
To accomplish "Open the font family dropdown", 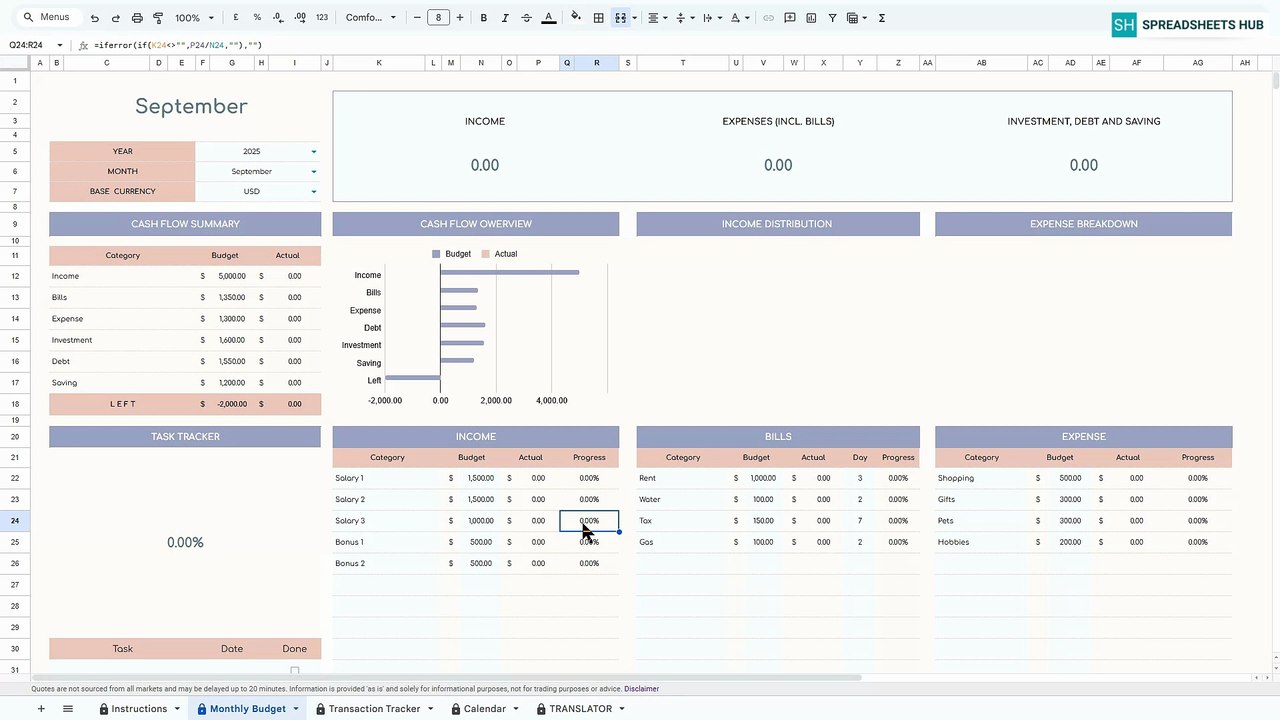I will coord(371,18).
